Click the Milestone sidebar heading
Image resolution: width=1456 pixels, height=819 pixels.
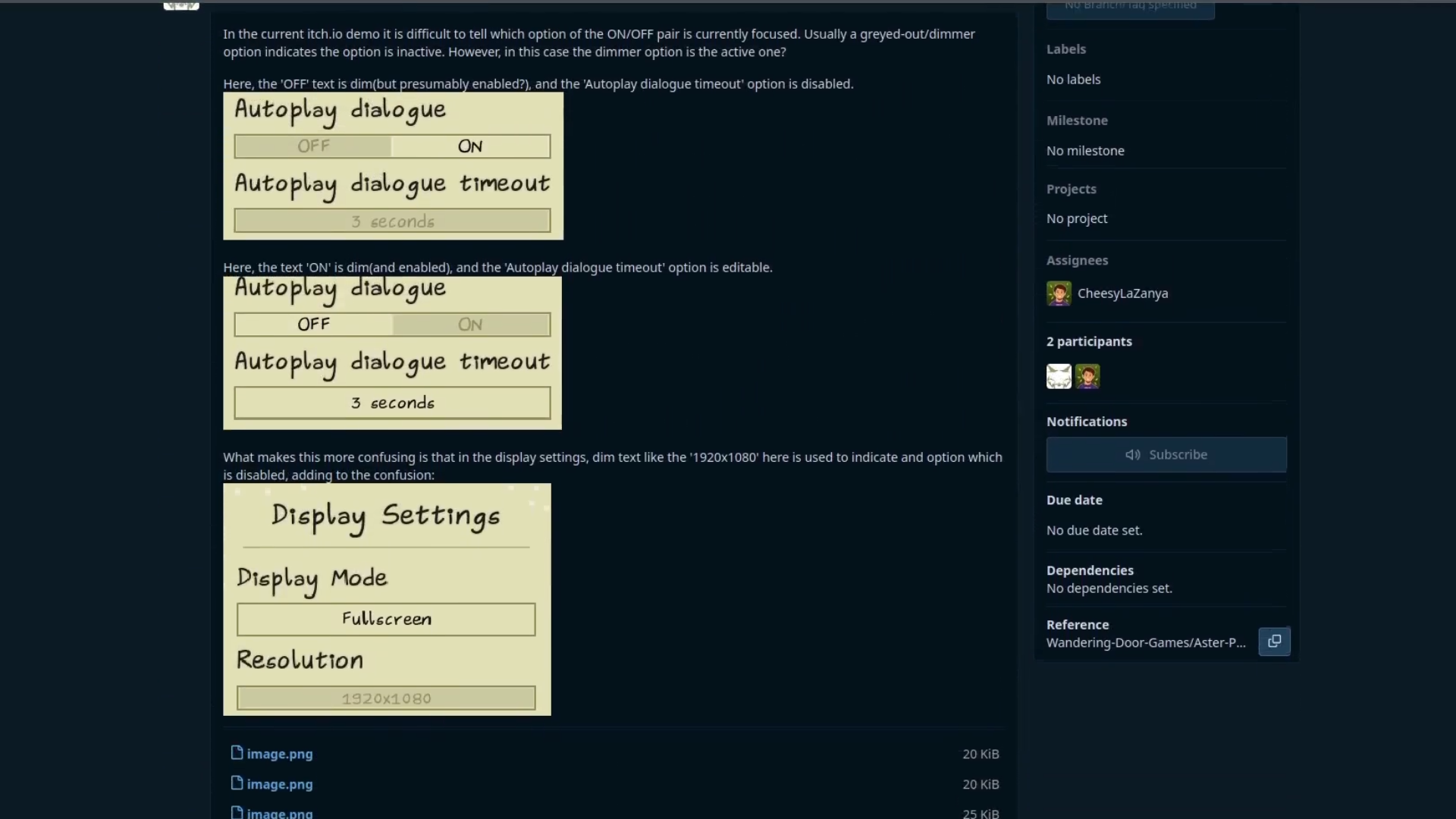(1077, 121)
